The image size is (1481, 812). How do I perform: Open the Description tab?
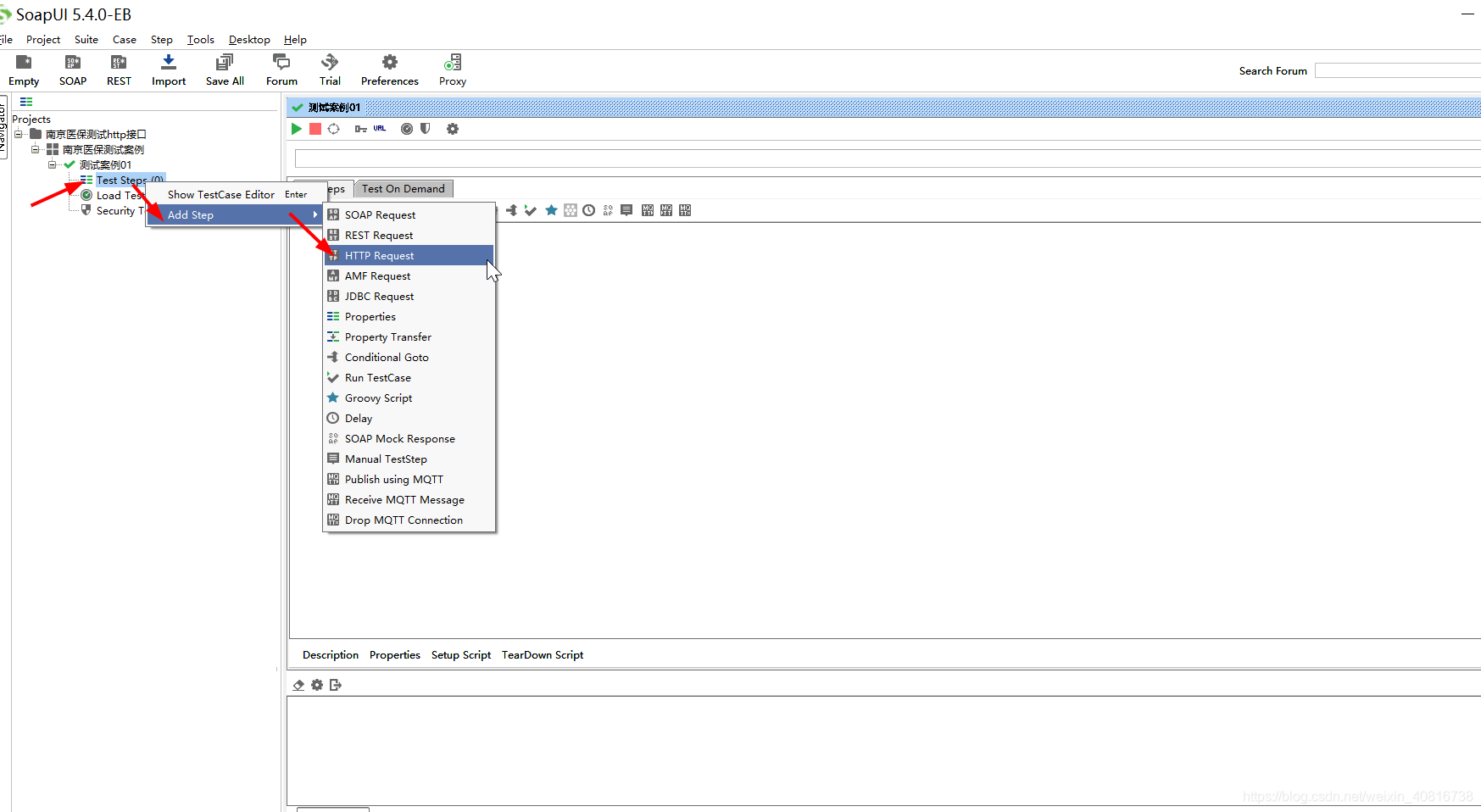click(x=331, y=654)
